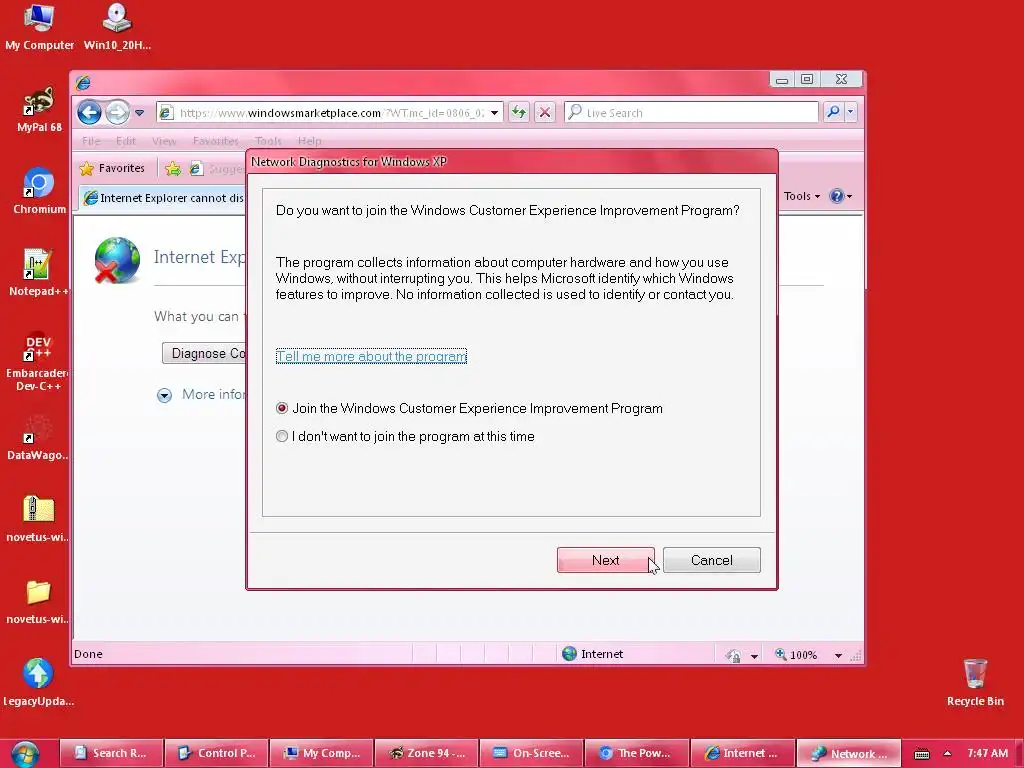Switch to Search Results taskbar button

pyautogui.click(x=111, y=753)
